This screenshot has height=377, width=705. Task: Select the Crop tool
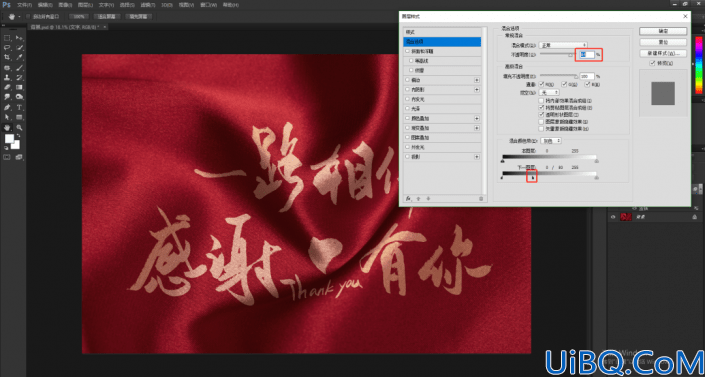point(7,58)
